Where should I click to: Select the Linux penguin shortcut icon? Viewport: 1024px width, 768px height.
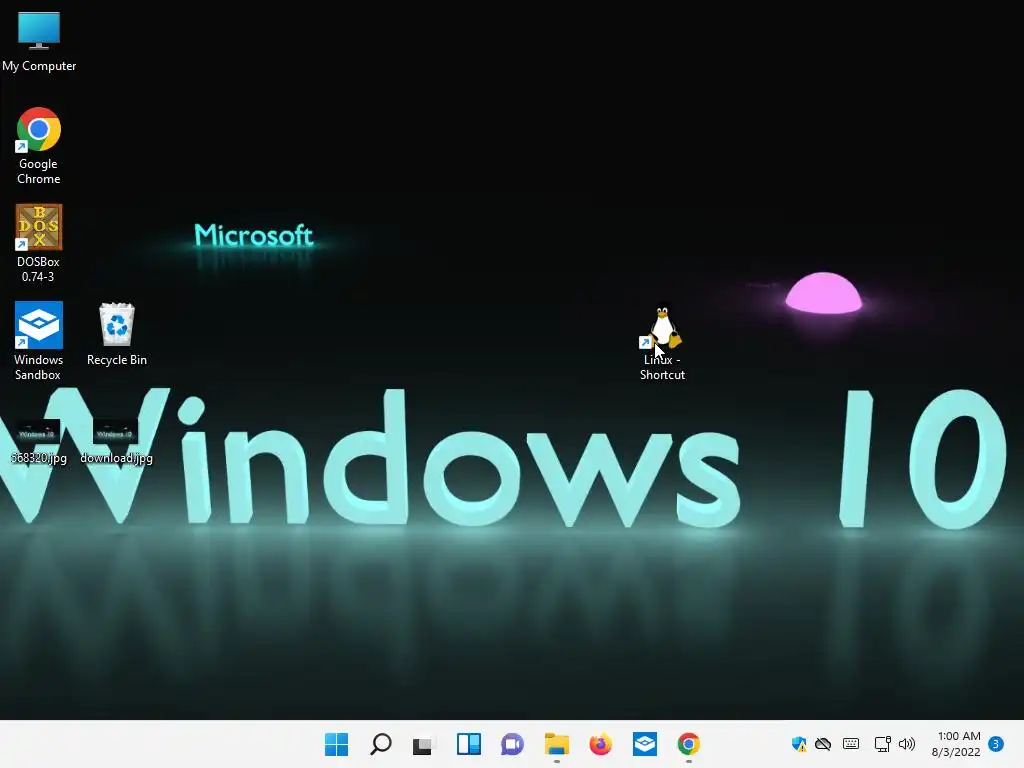[662, 327]
